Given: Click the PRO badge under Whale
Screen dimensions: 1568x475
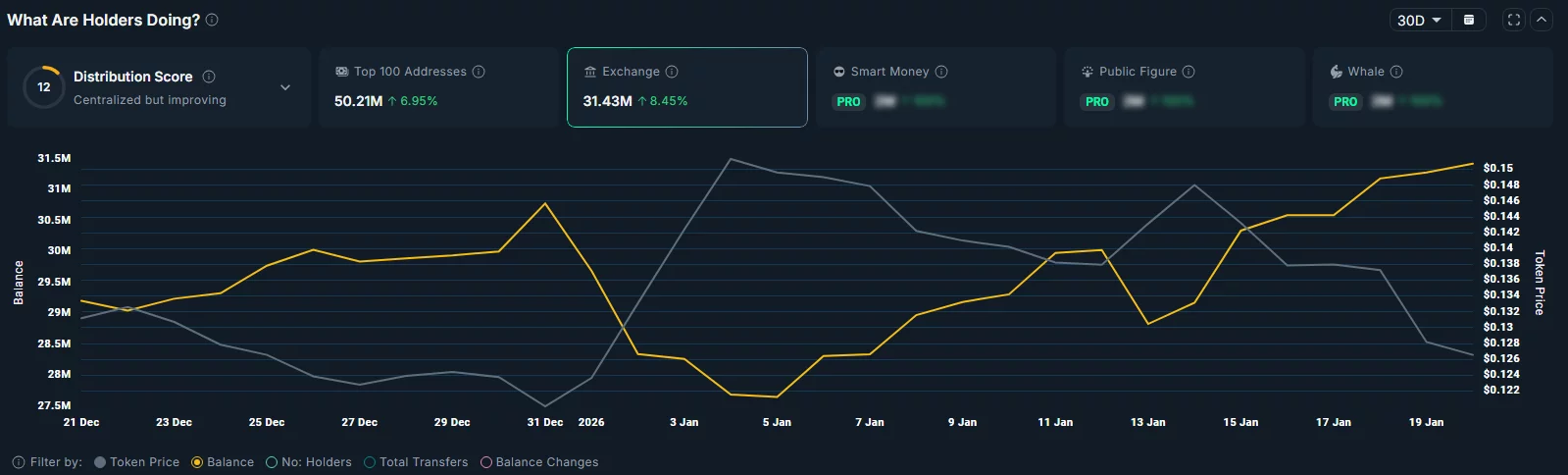Looking at the screenshot, I should [1345, 102].
